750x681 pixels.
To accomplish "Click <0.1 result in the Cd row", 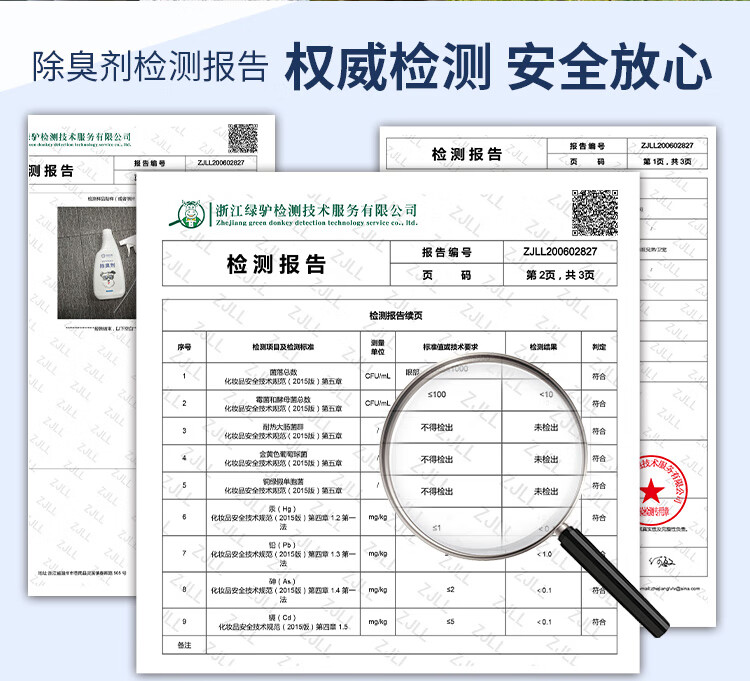I will tap(544, 622).
